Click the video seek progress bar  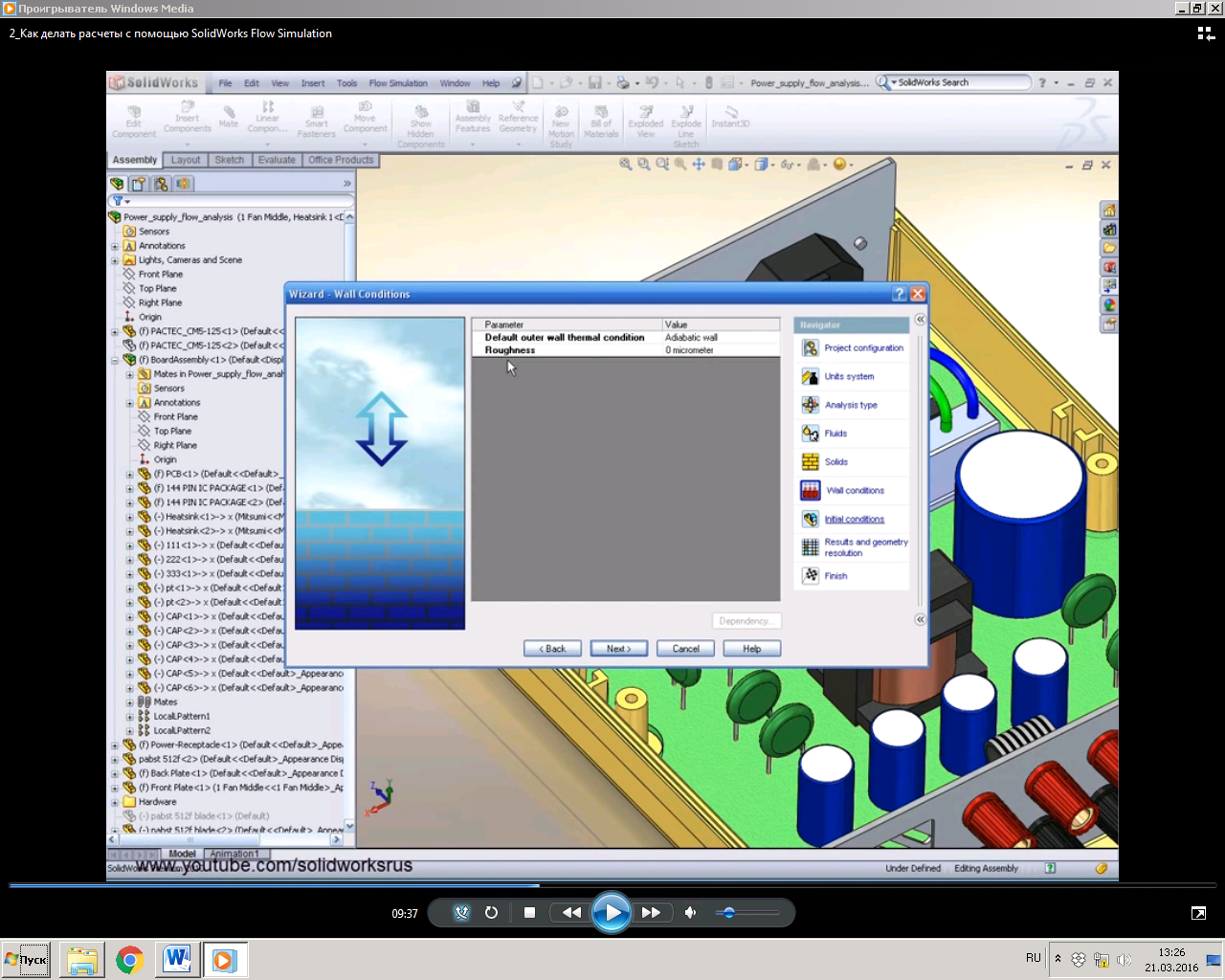click(x=612, y=885)
